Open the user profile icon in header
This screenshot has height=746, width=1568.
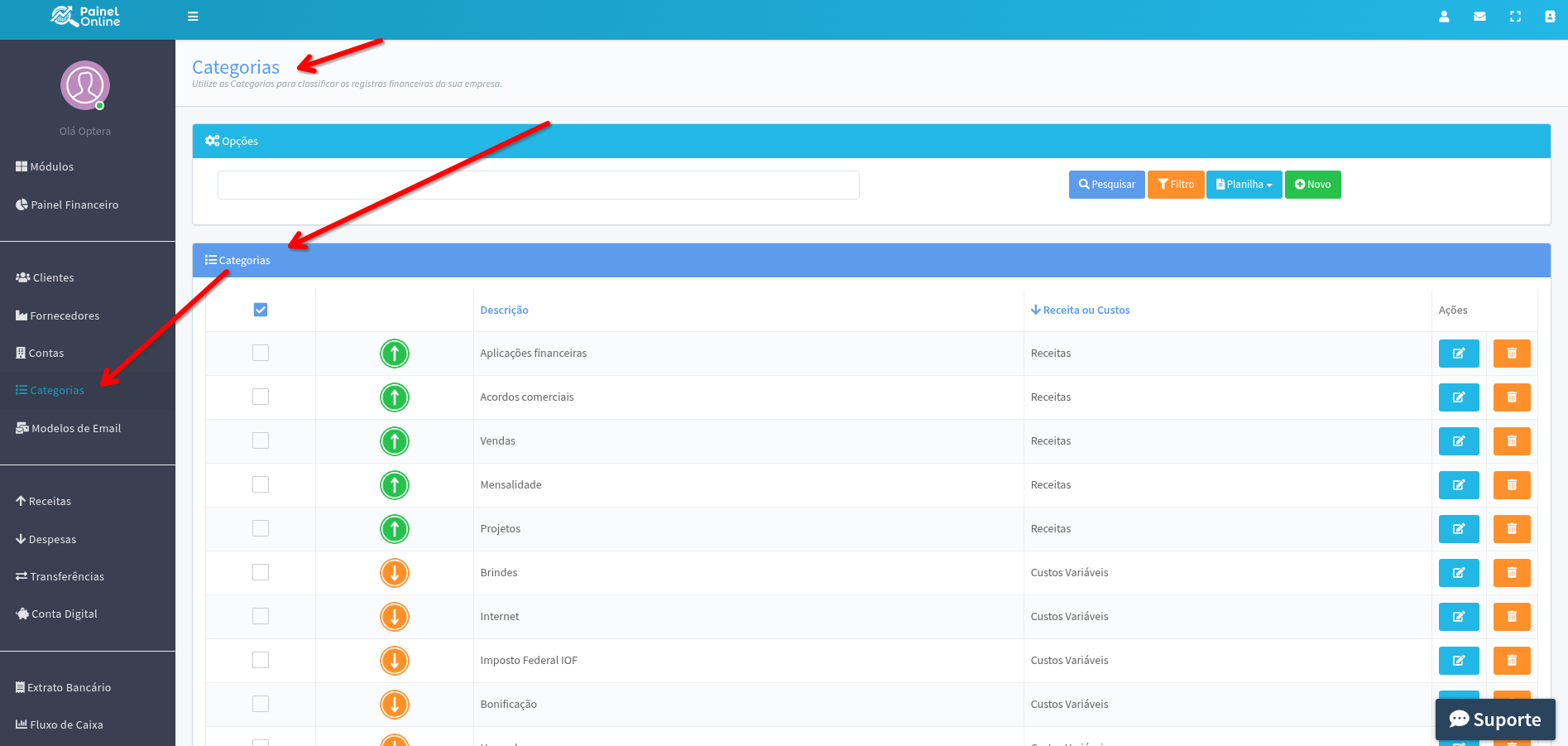[x=1444, y=17]
